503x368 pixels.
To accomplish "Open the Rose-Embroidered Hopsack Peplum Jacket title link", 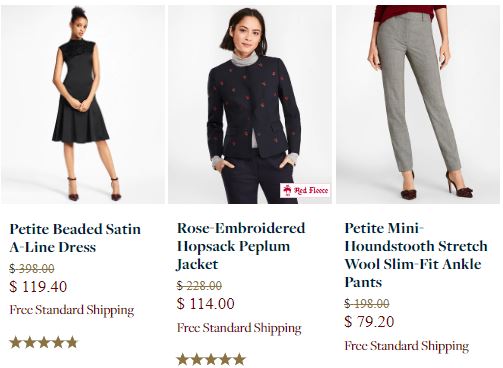I will pyautogui.click(x=241, y=246).
